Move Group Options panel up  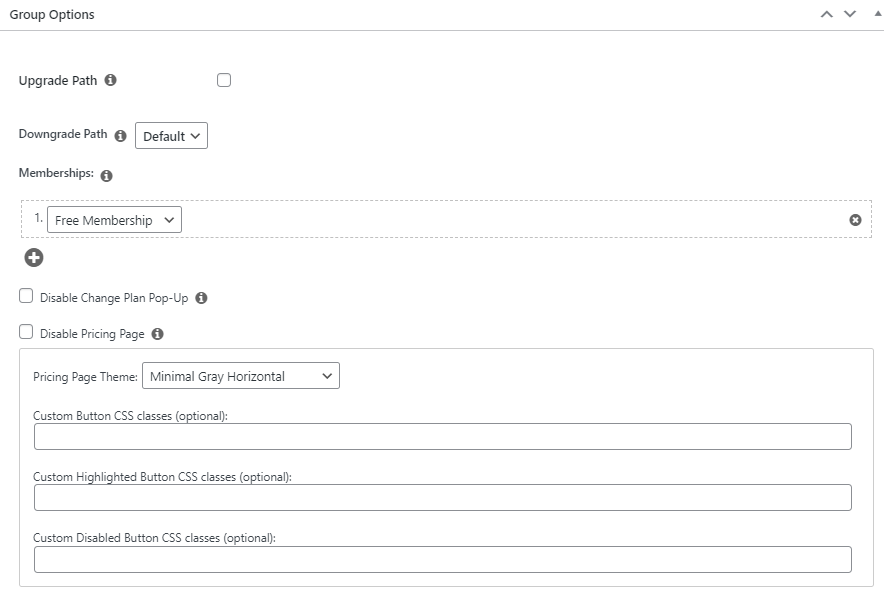[826, 14]
